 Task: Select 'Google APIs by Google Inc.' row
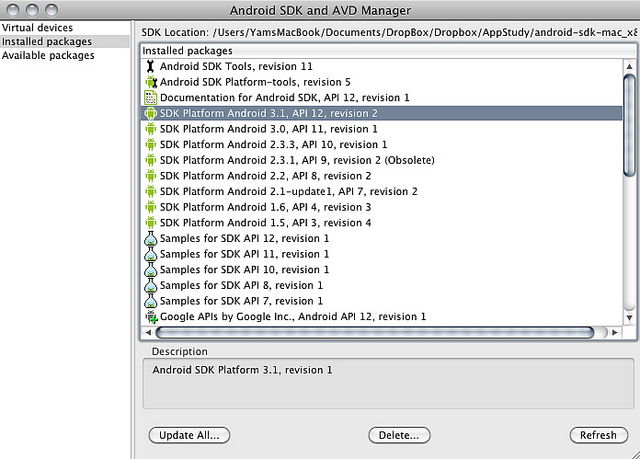(x=382, y=317)
